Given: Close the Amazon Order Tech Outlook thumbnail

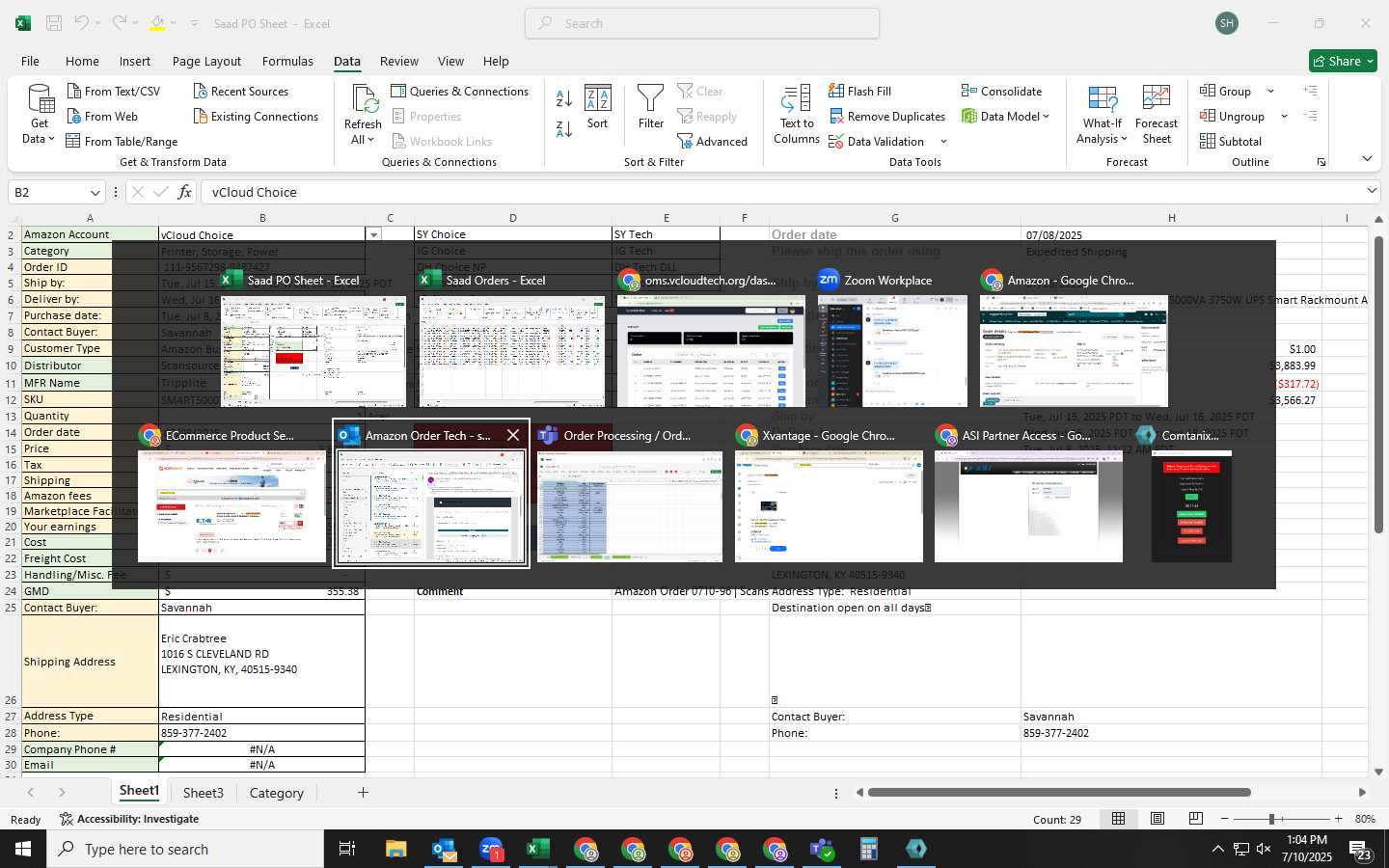Looking at the screenshot, I should pyautogui.click(x=513, y=435).
